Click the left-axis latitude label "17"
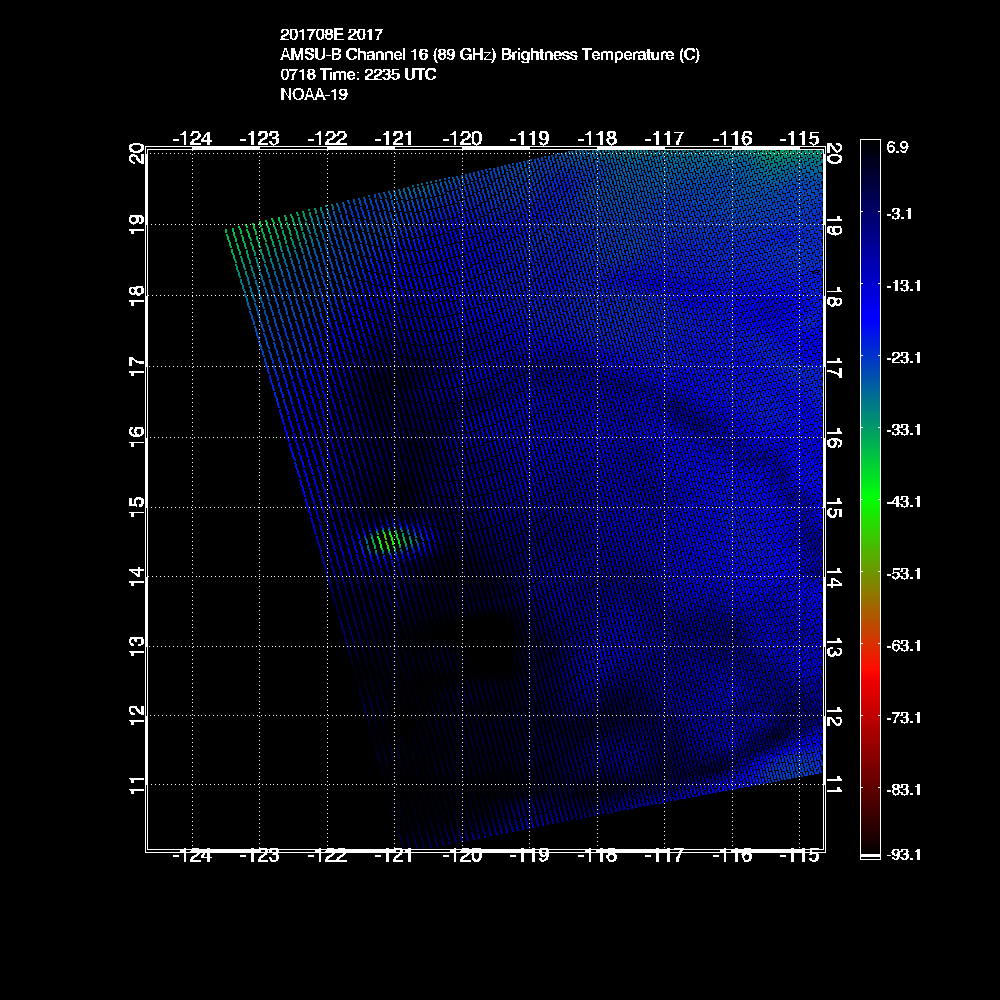The image size is (1000, 1000). coord(136,366)
